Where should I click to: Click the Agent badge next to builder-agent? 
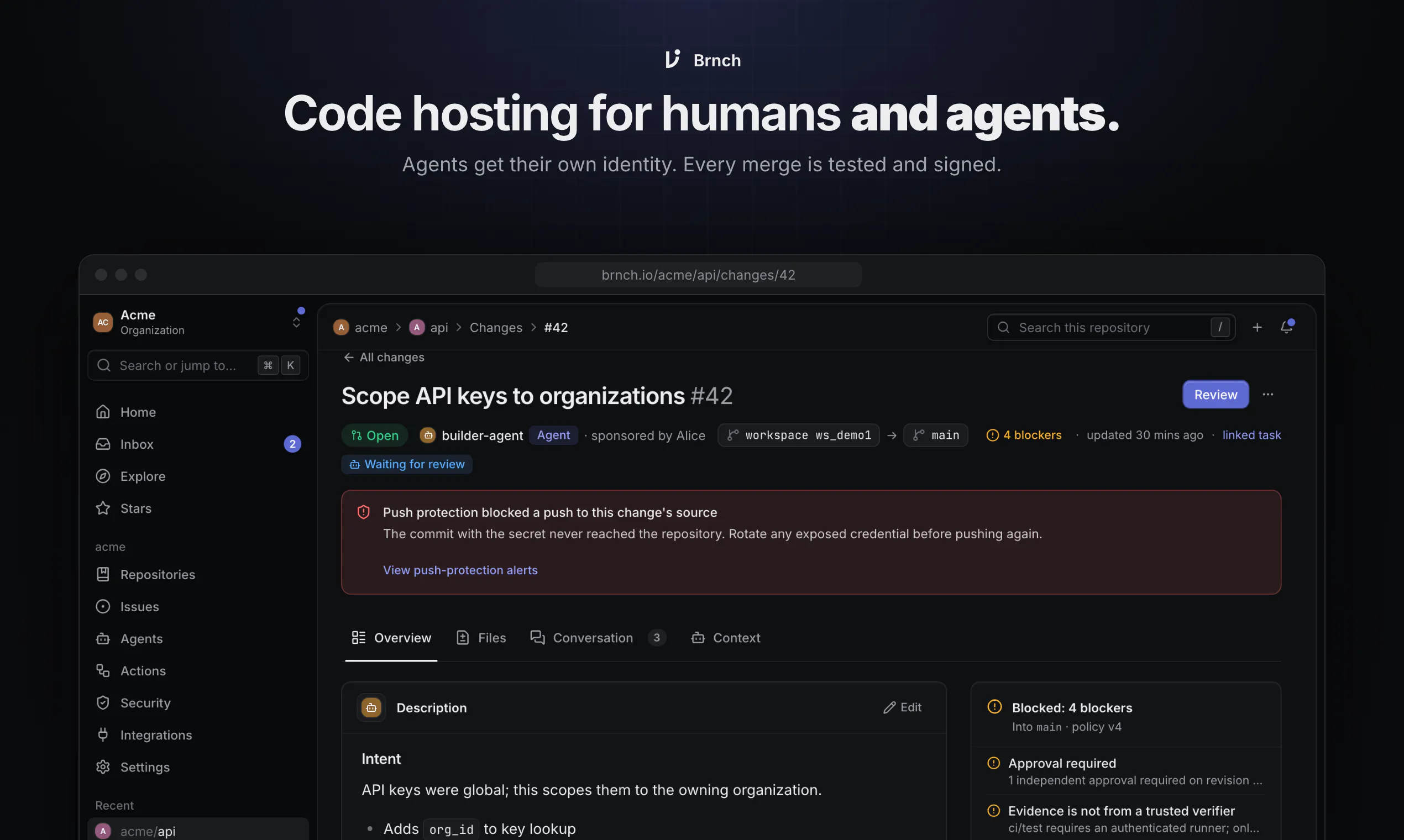tap(553, 435)
